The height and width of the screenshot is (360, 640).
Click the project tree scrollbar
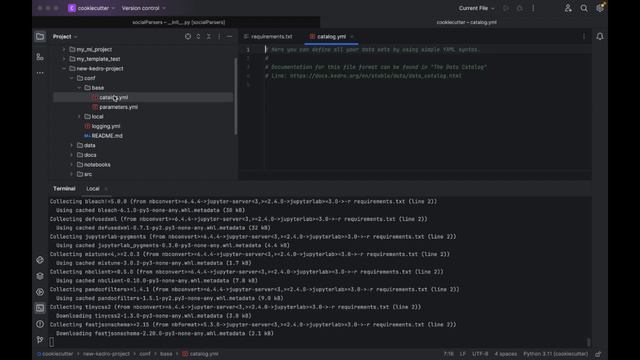pyautogui.click(x=236, y=96)
